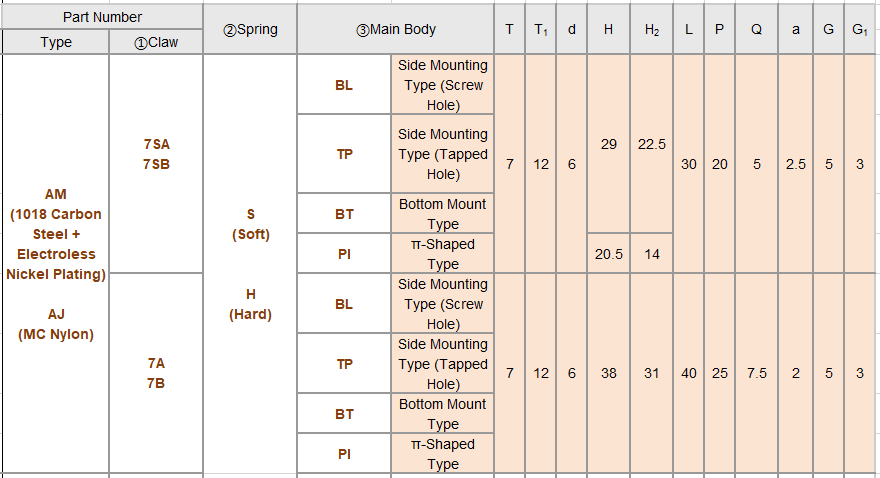Click the H value 38 cell
This screenshot has height=478, width=880.
point(609,373)
